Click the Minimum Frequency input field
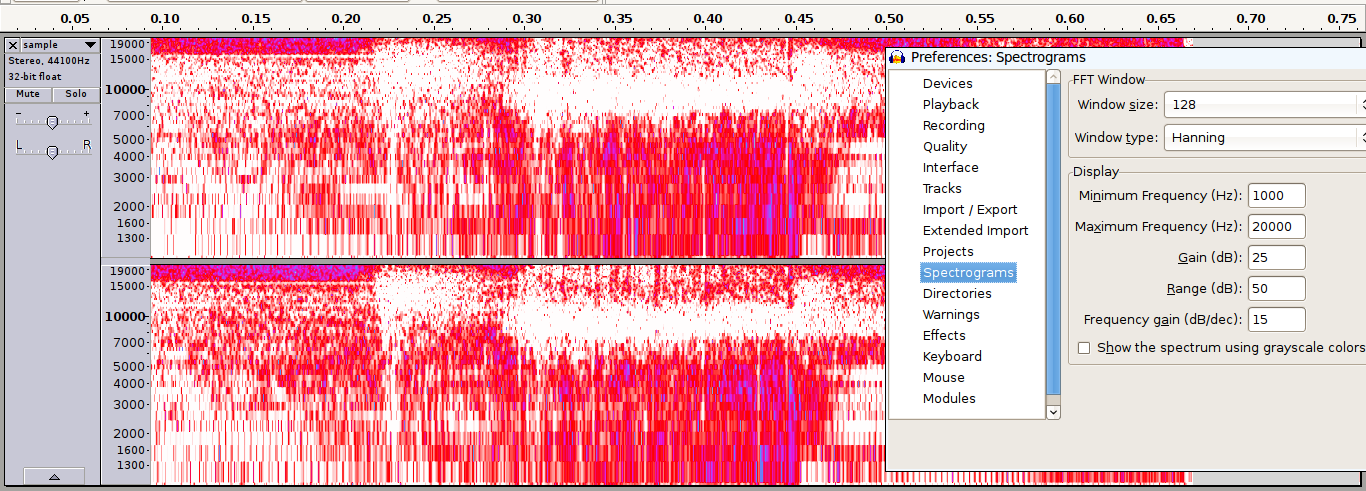The width and height of the screenshot is (1366, 491). click(1277, 195)
